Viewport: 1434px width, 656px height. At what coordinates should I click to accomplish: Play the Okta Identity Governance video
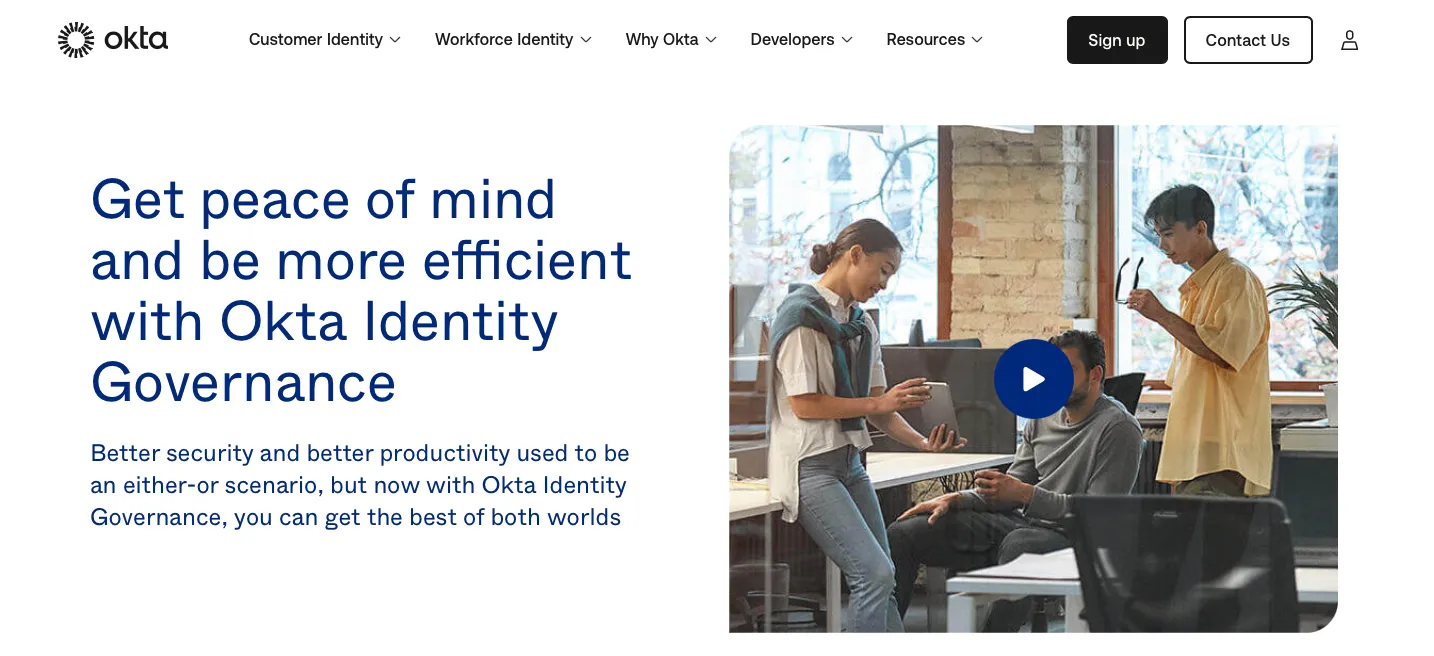pyautogui.click(x=1033, y=379)
